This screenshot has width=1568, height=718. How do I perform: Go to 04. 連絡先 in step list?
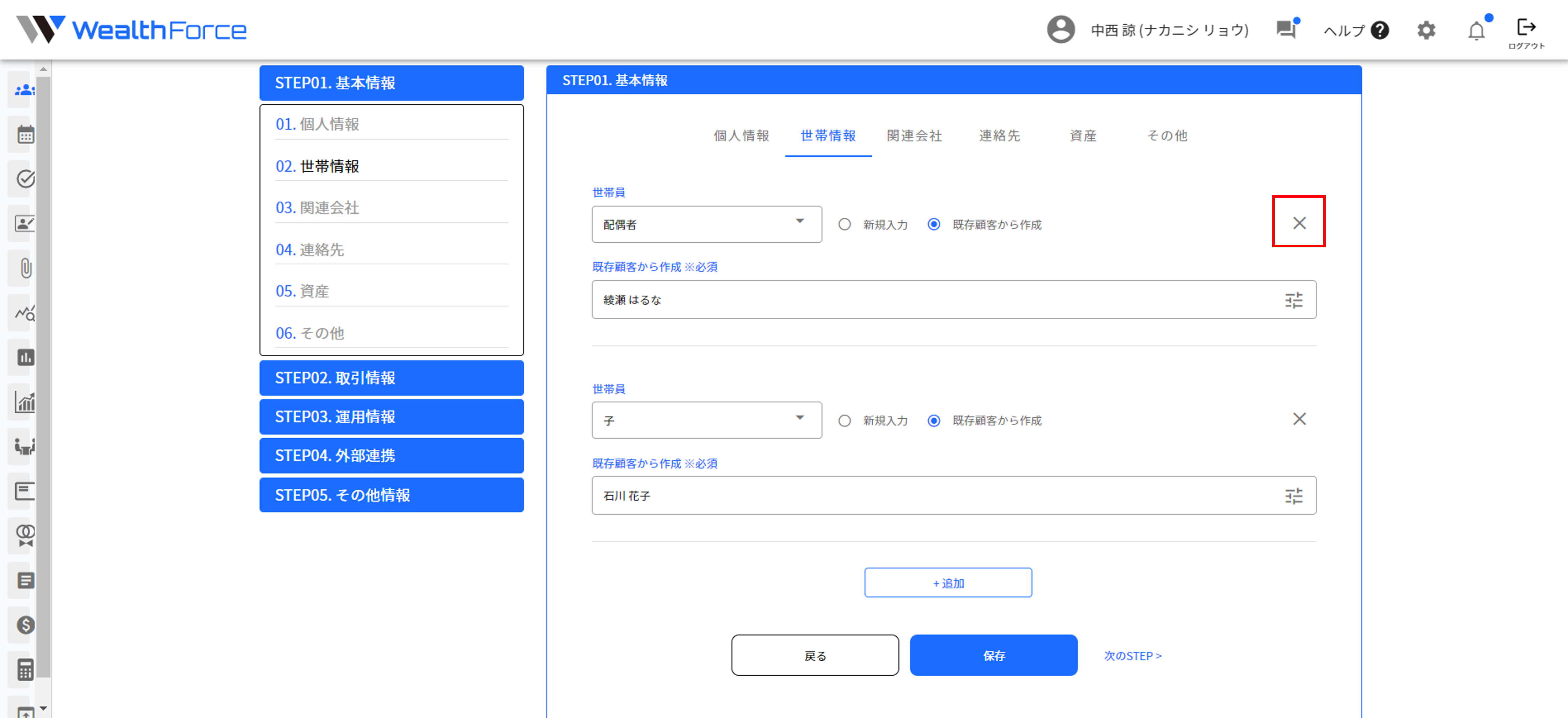coord(391,249)
